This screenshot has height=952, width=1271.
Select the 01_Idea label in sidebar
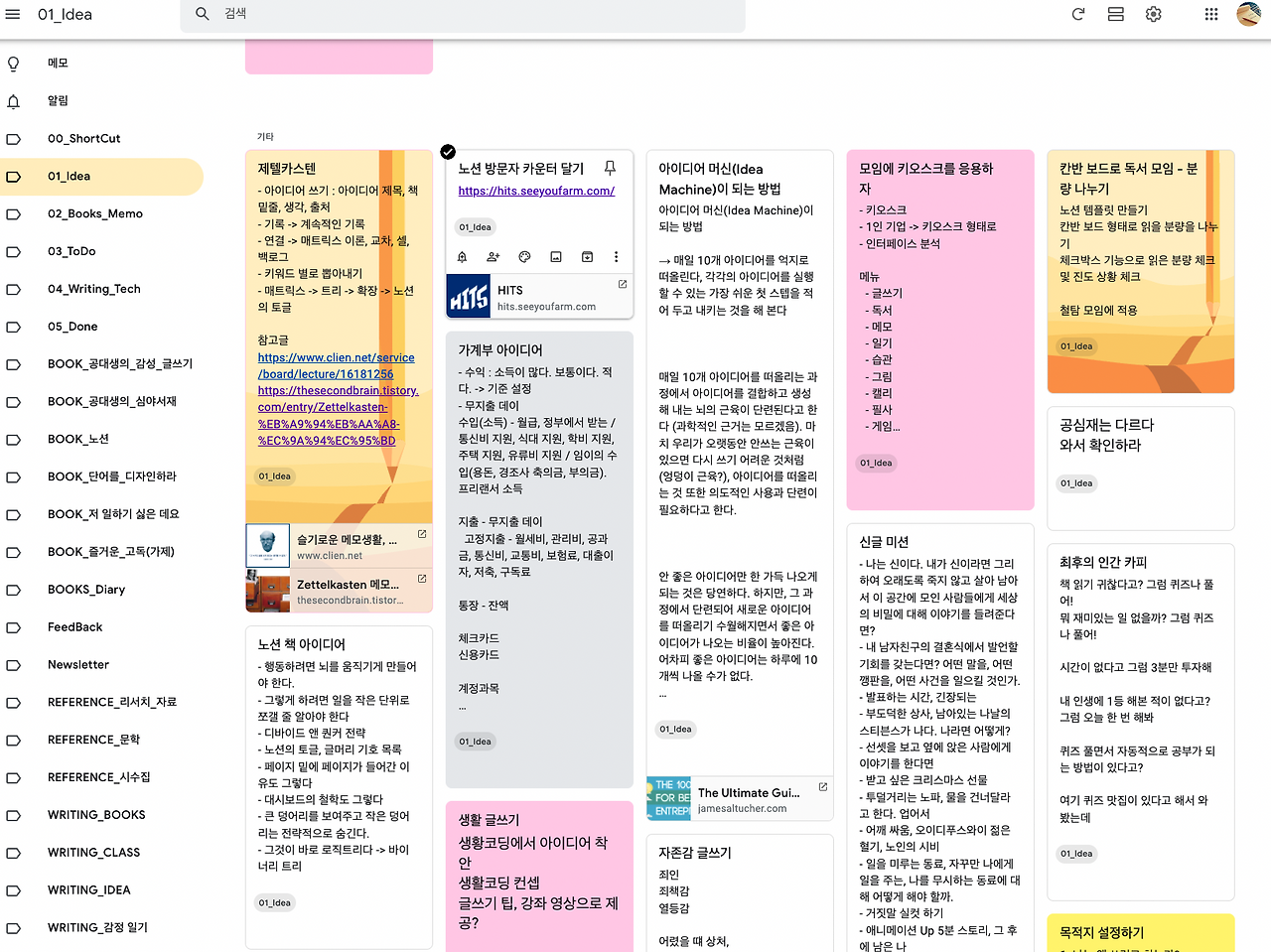[x=101, y=177]
